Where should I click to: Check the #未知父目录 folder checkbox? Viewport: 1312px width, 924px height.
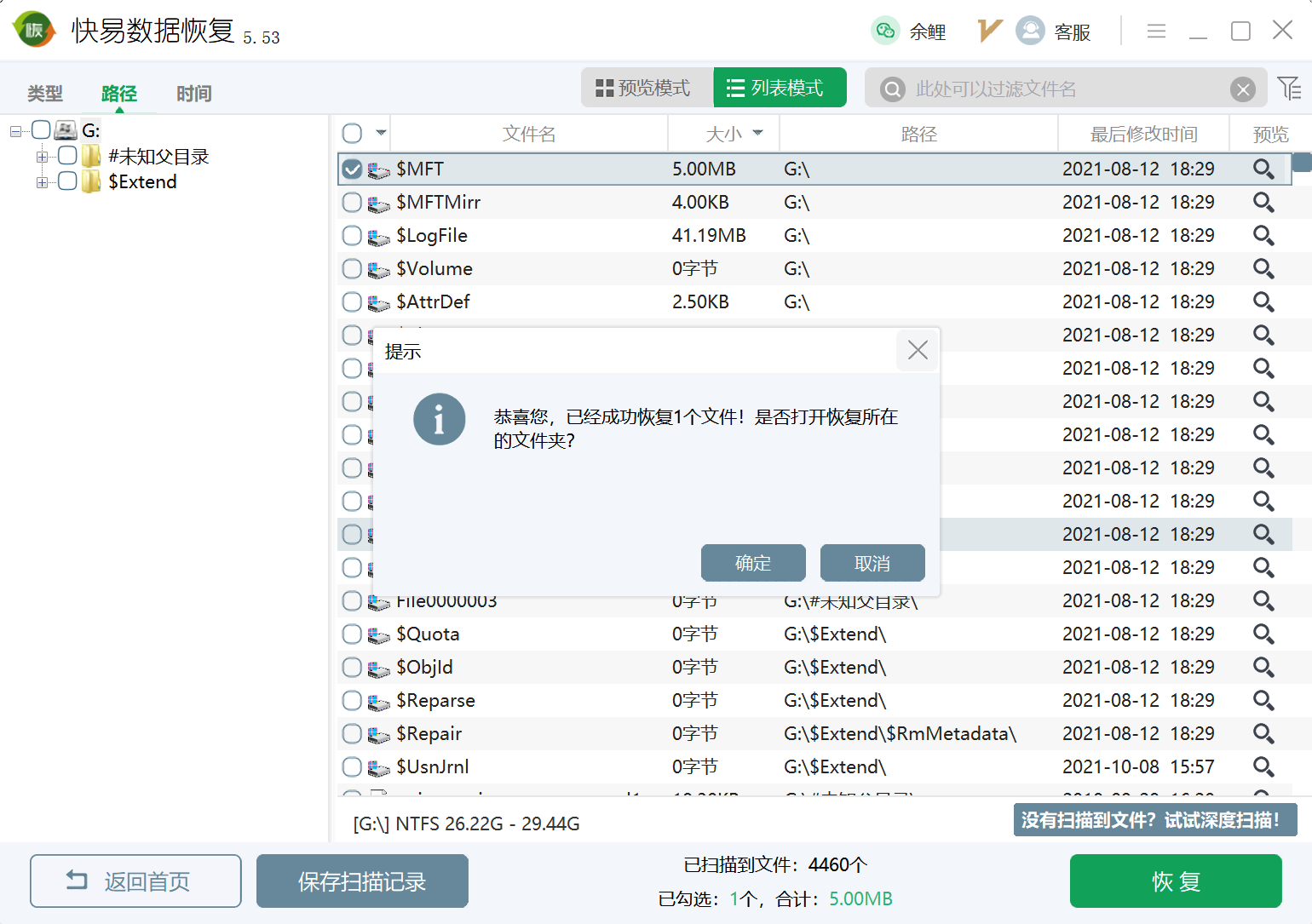(x=67, y=156)
